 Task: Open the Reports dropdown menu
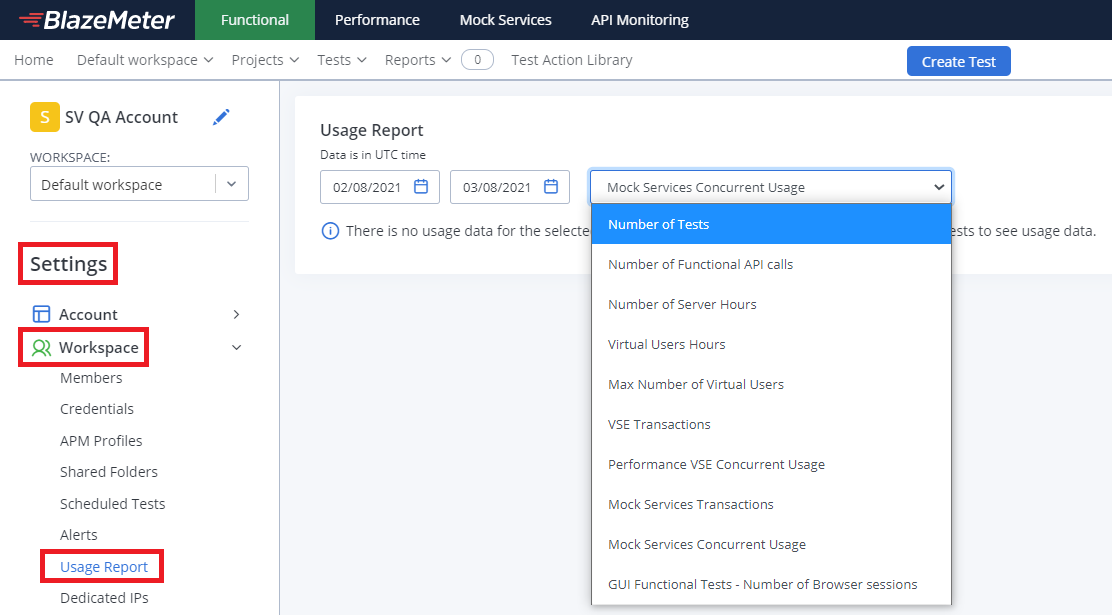click(x=418, y=60)
